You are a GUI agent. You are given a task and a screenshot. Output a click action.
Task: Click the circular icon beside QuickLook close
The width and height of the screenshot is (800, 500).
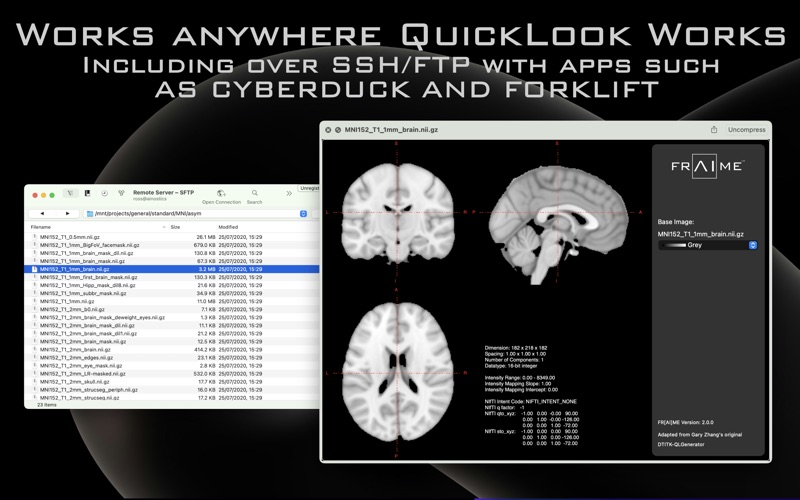[x=338, y=130]
